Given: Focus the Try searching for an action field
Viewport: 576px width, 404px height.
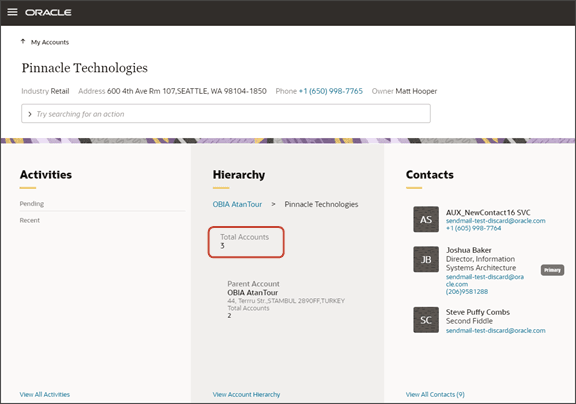Looking at the screenshot, I should pos(226,114).
